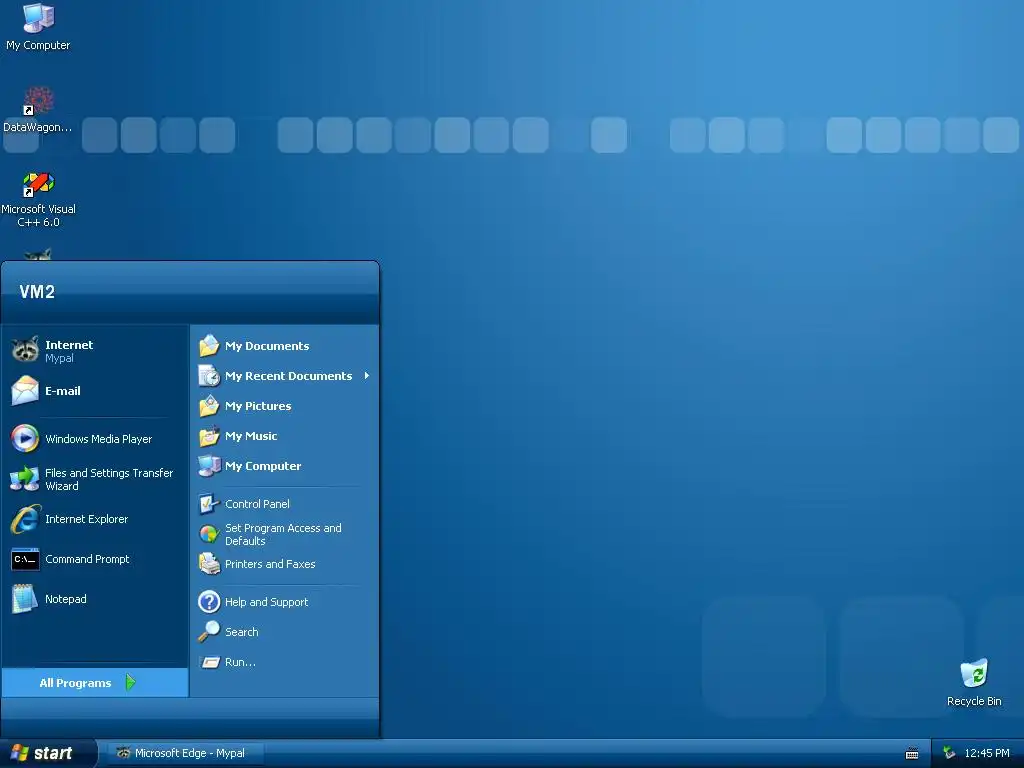The width and height of the screenshot is (1024, 768).
Task: Click the Search label in Start menu
Action: click(242, 632)
